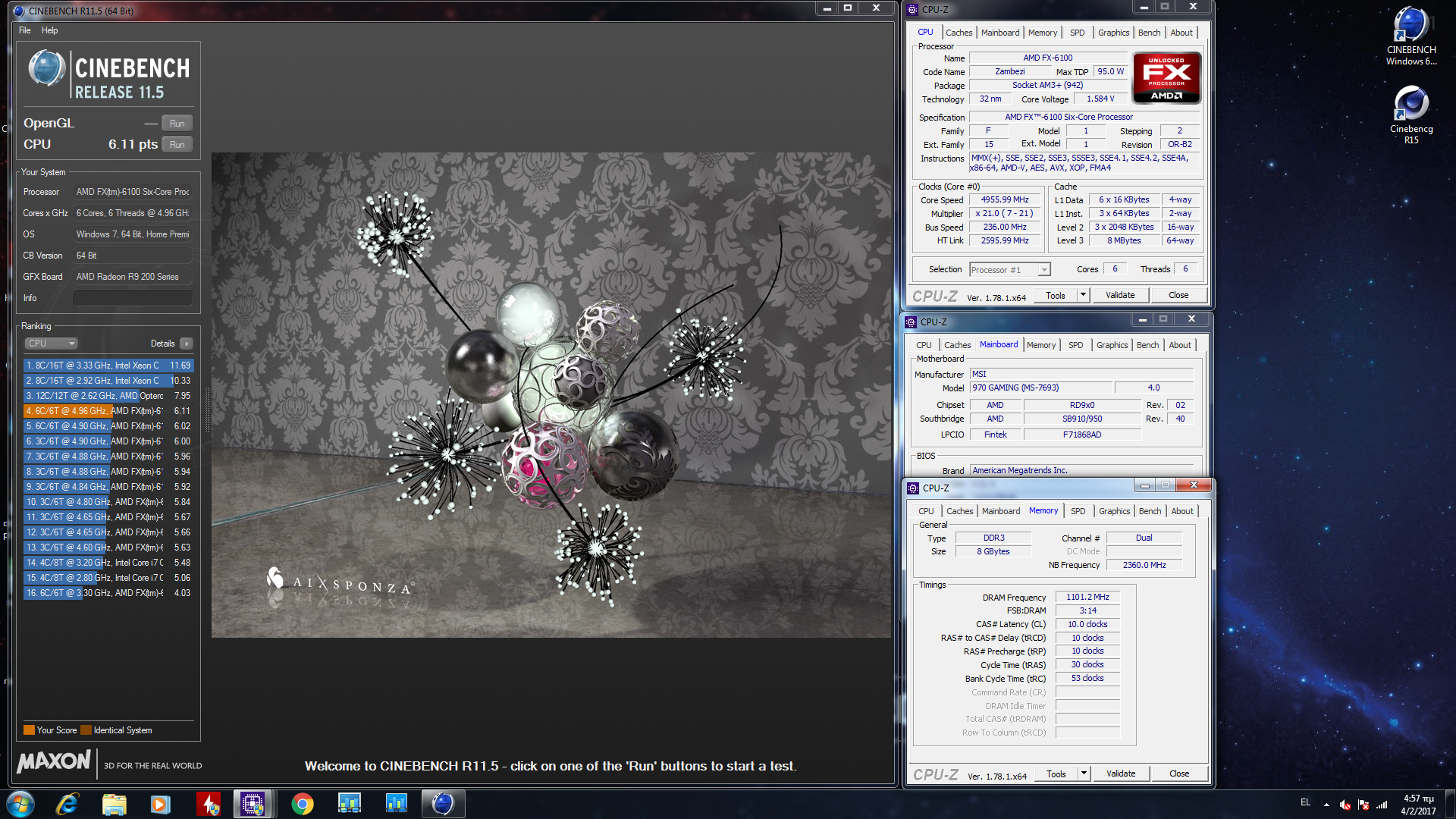Click the DRAM Frequency value 1101.2 MHz
Image resolution: width=1456 pixels, height=819 pixels.
pos(1087,598)
